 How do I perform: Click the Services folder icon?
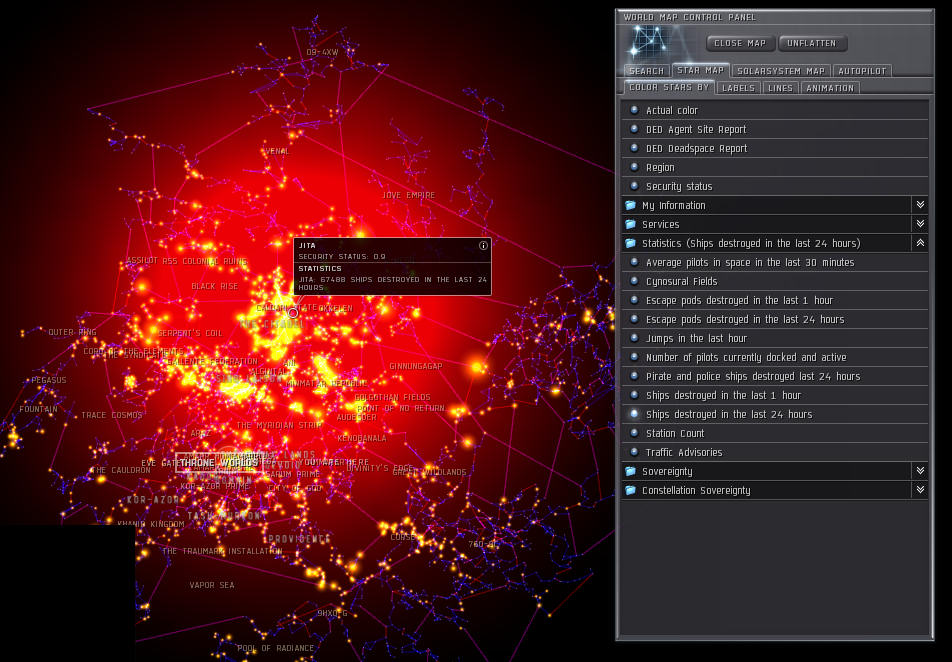point(631,224)
